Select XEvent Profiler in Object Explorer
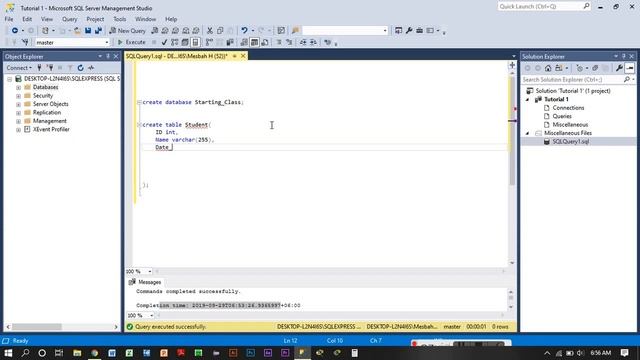Viewport: 640px width, 360px height. point(51,129)
